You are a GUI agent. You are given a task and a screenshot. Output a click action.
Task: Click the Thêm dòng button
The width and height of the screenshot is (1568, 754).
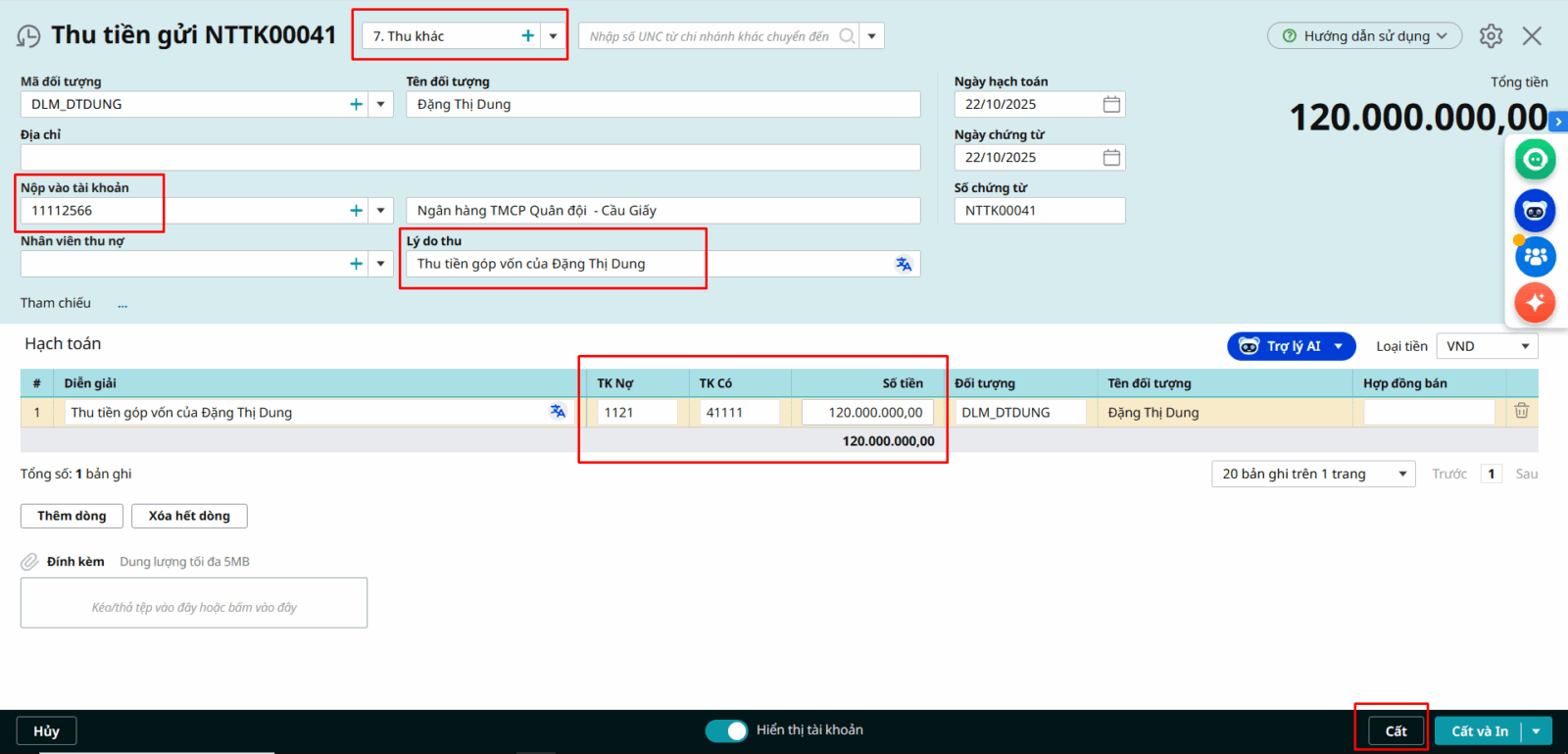tap(72, 516)
